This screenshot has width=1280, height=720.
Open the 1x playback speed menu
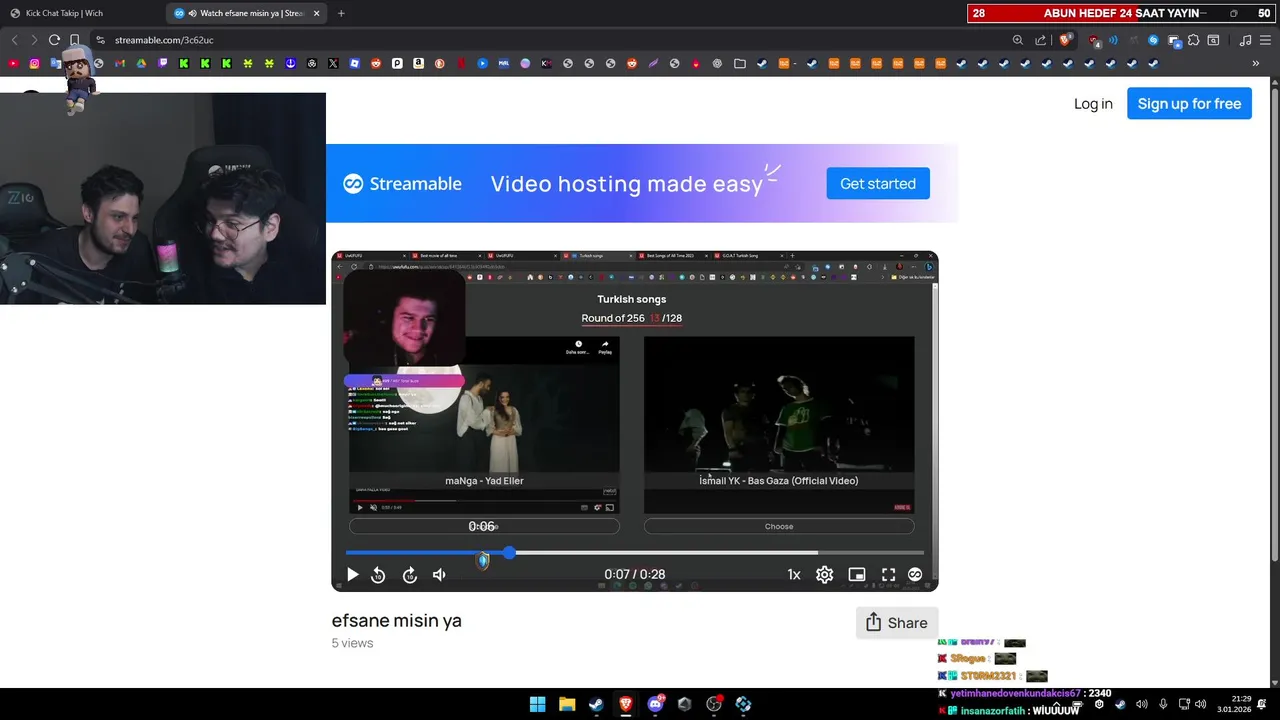[x=794, y=575]
